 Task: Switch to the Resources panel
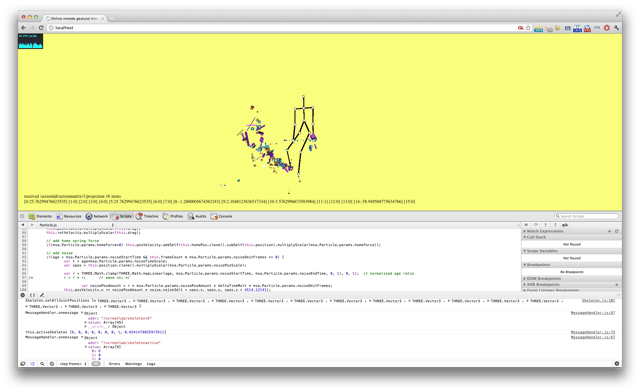pyautogui.click(x=69, y=216)
